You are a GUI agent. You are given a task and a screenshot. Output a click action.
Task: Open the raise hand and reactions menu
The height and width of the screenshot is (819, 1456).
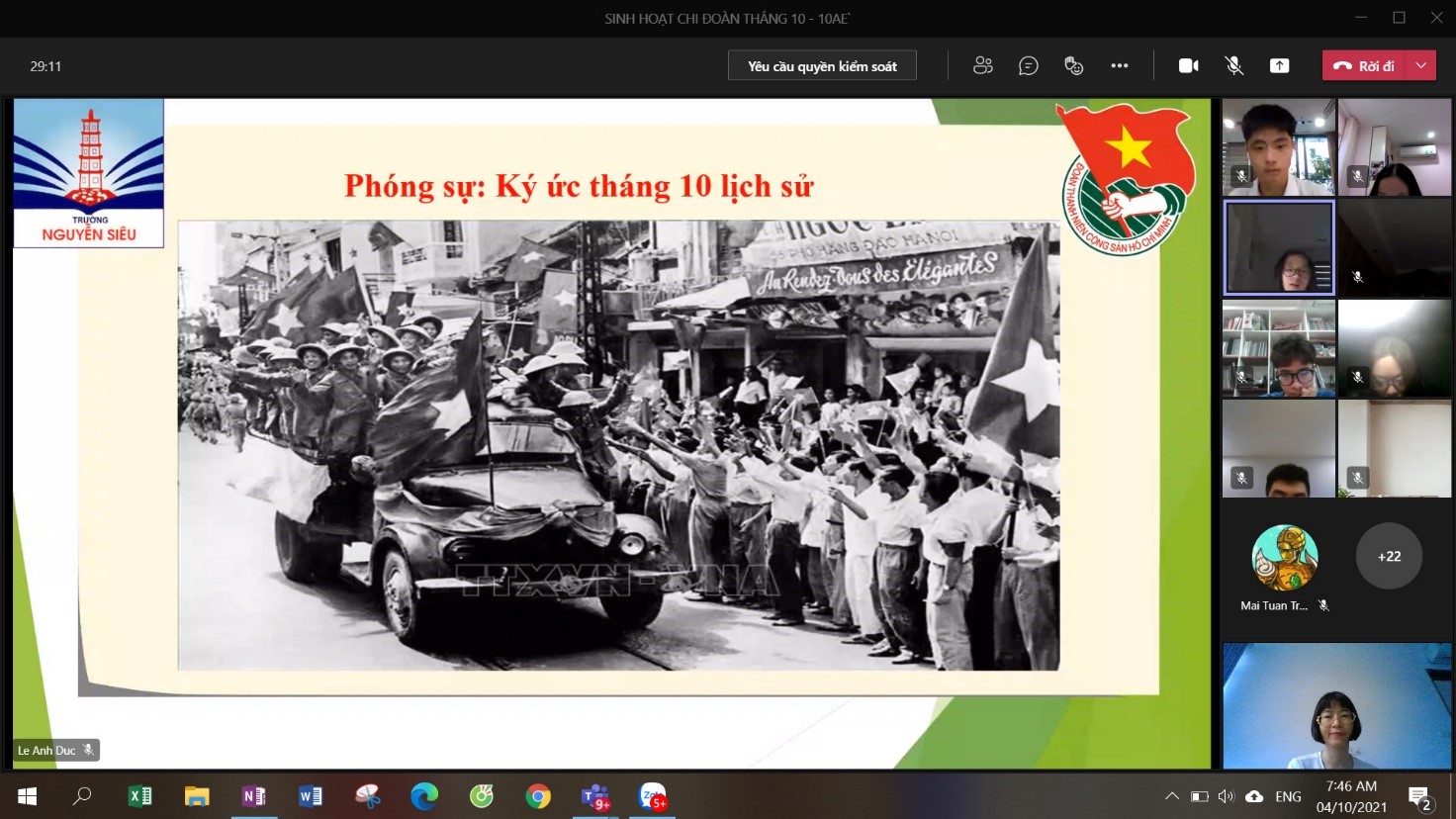(x=1073, y=65)
